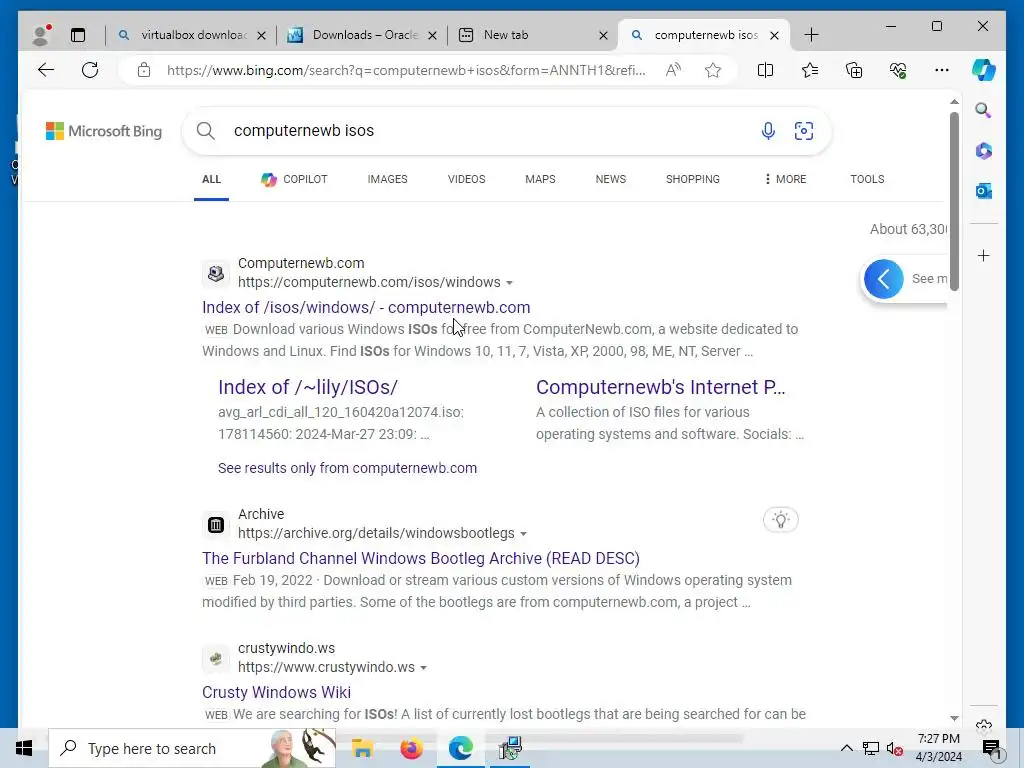Open the MORE search categories menu
Image resolution: width=1024 pixels, height=768 pixels.
(786, 179)
